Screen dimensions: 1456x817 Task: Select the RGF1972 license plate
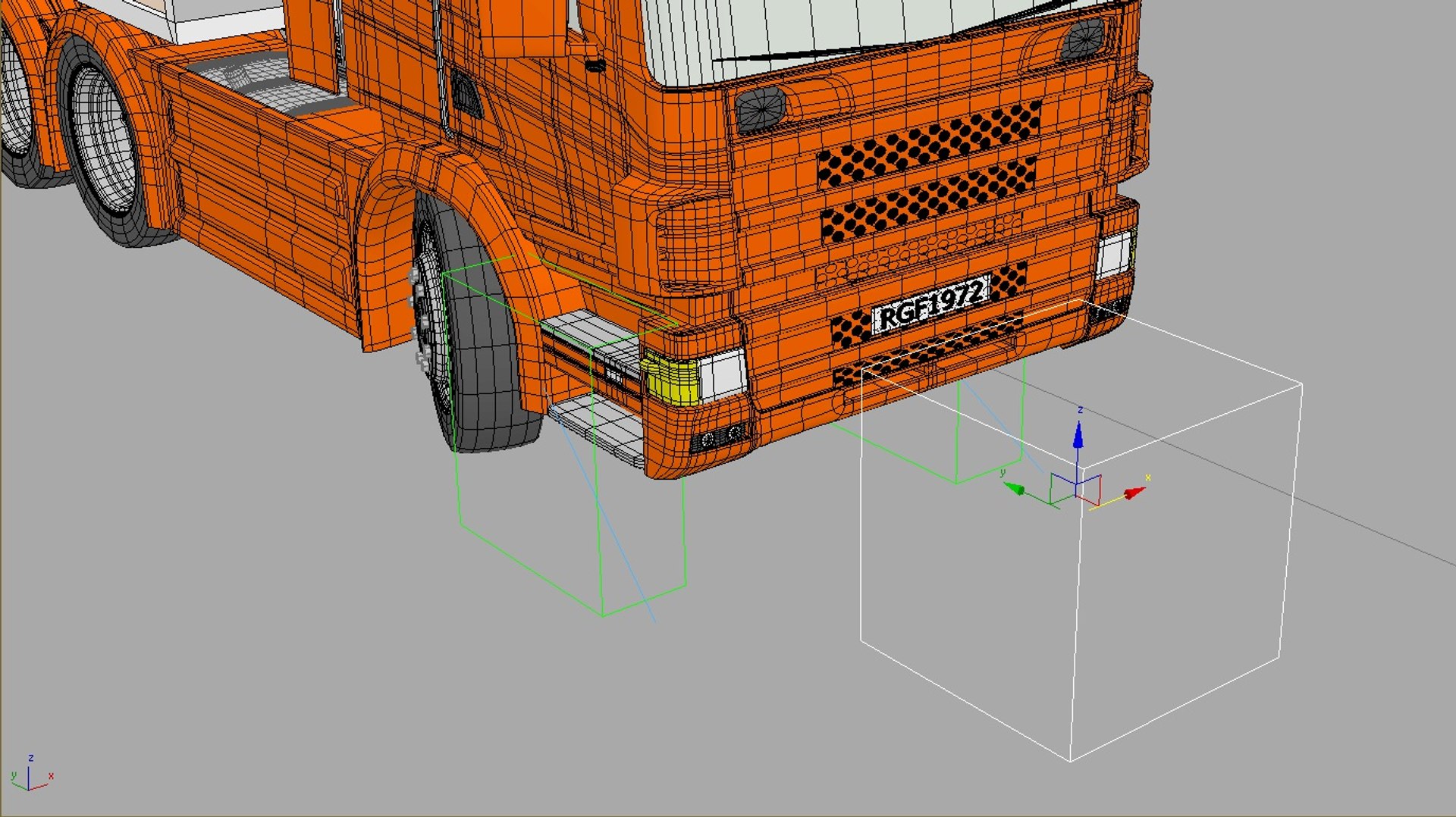point(932,304)
